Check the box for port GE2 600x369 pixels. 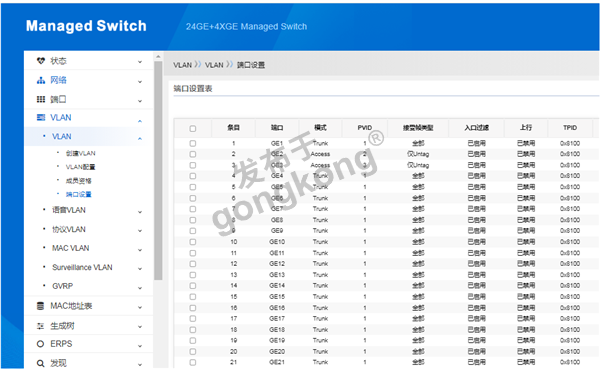[x=192, y=154]
